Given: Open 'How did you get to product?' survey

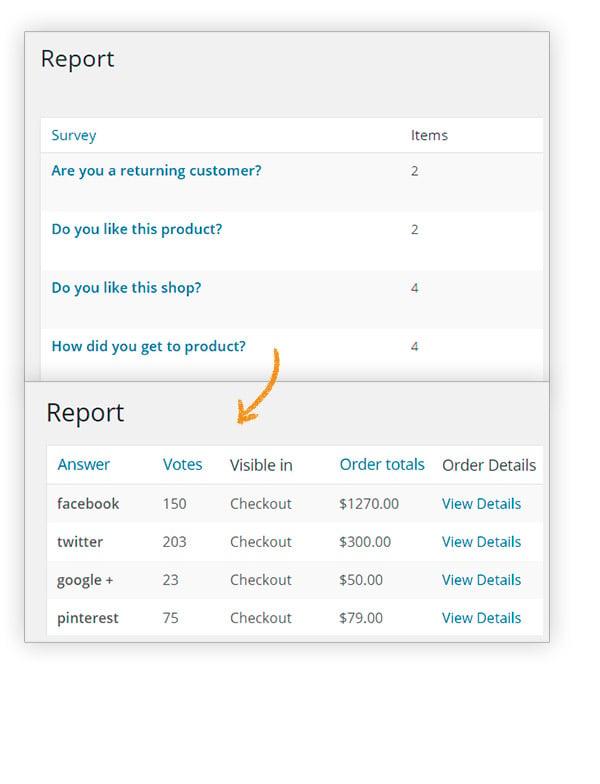Looking at the screenshot, I should point(148,346).
